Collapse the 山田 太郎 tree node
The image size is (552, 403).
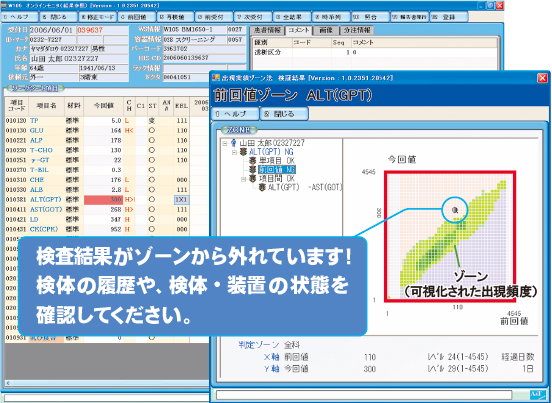(225, 143)
